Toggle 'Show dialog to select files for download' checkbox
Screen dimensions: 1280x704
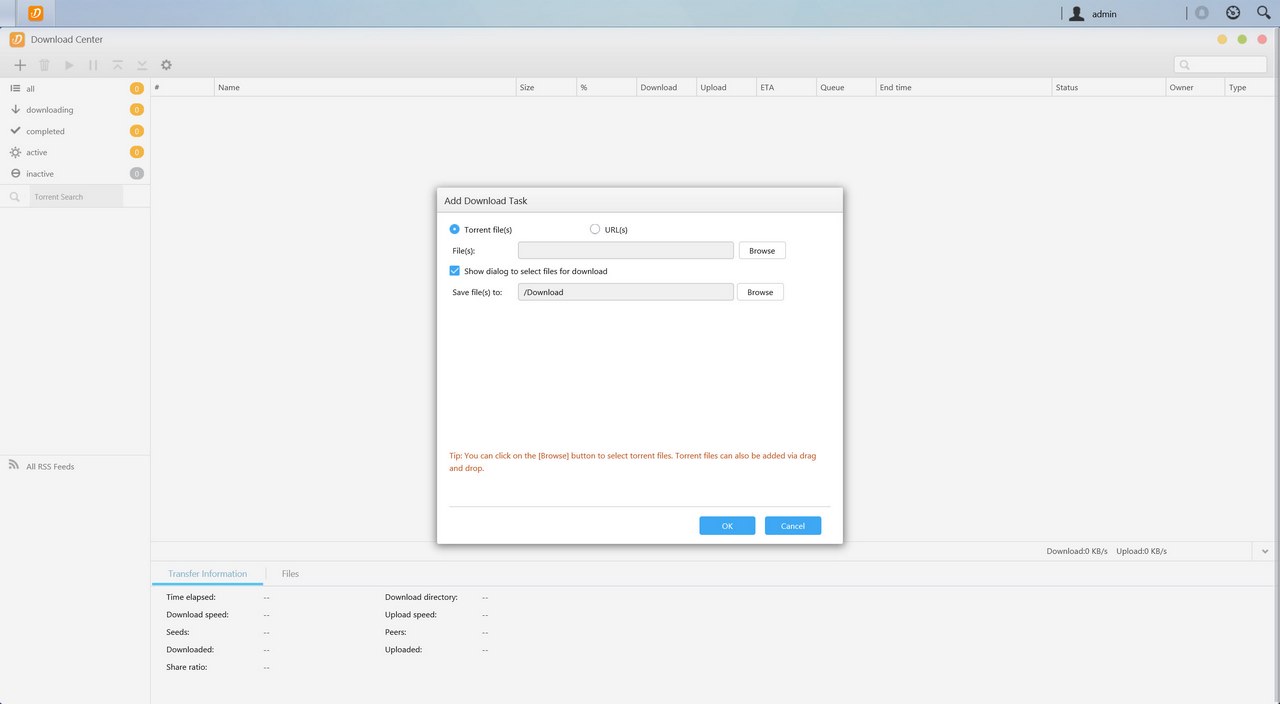point(455,270)
